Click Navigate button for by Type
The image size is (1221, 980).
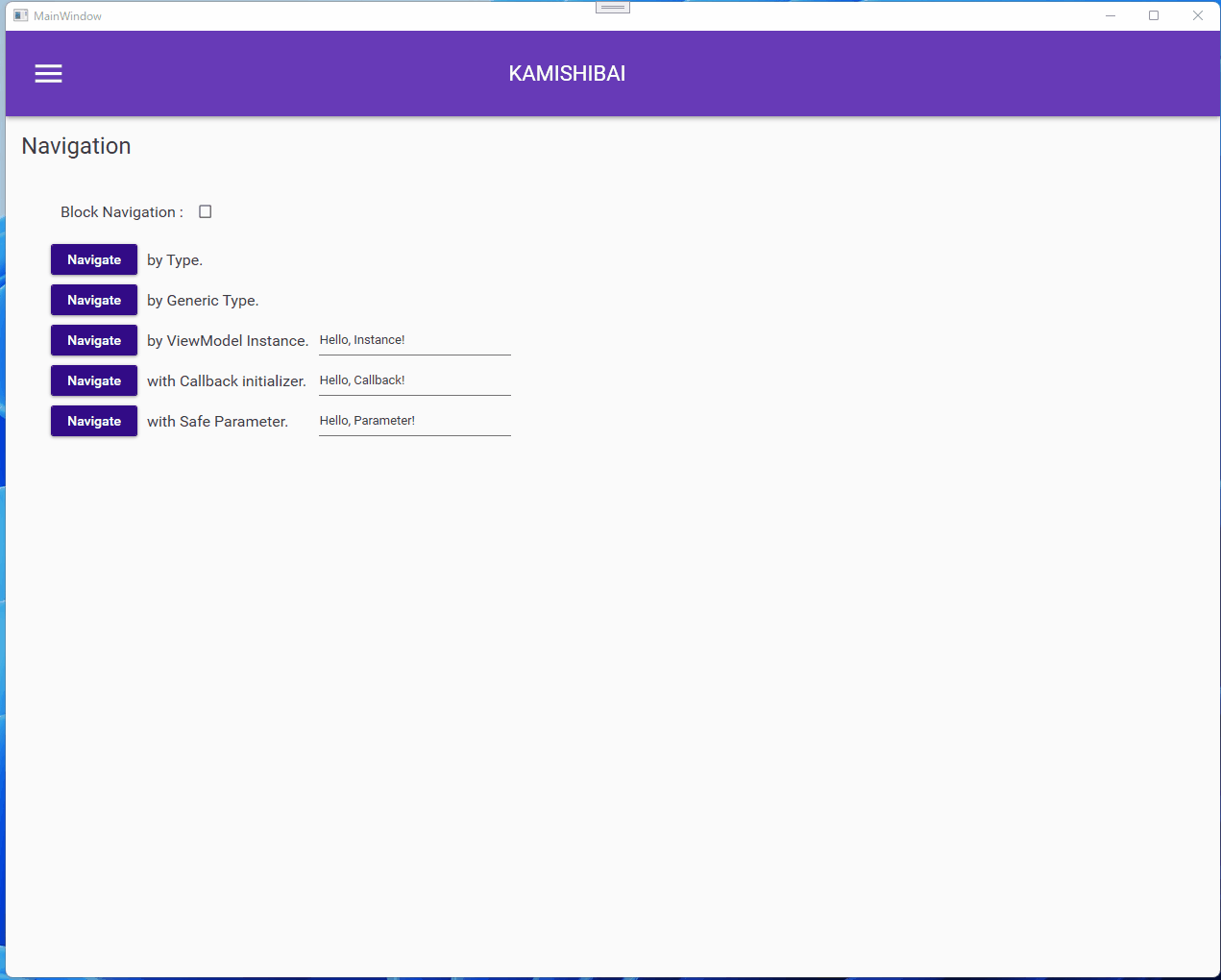coord(94,259)
